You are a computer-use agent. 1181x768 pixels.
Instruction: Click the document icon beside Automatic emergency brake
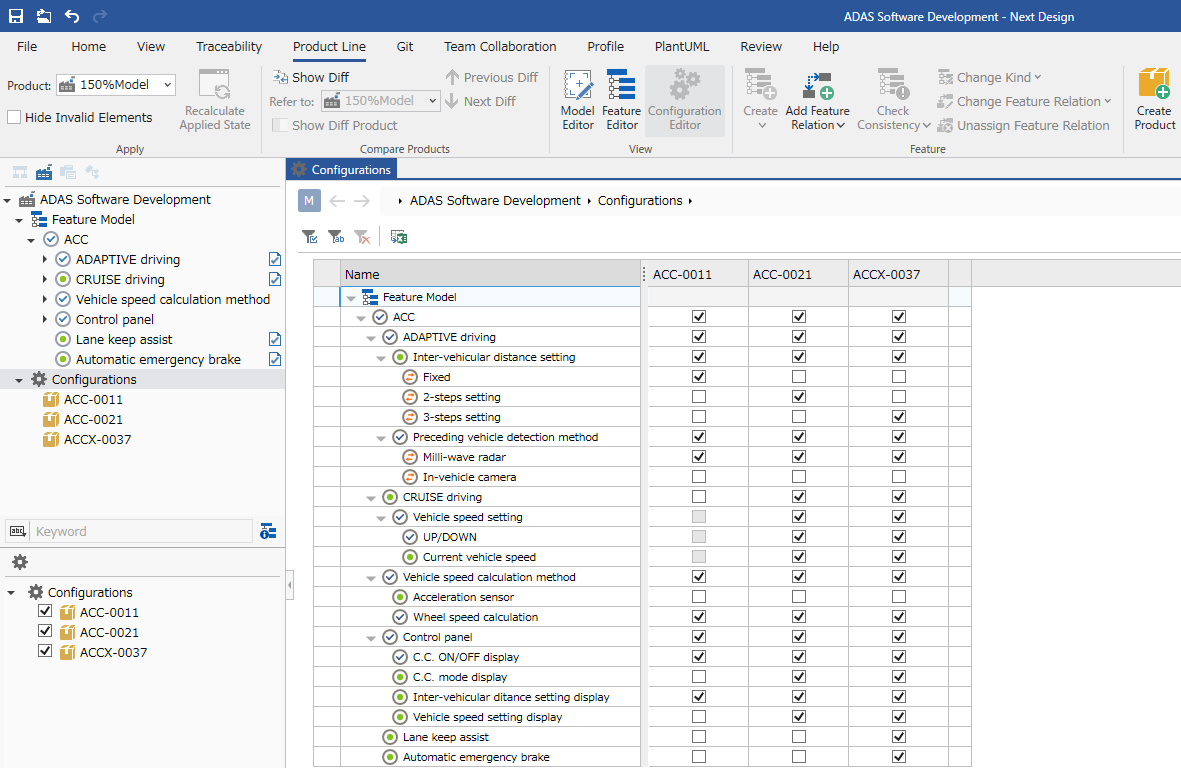point(275,359)
